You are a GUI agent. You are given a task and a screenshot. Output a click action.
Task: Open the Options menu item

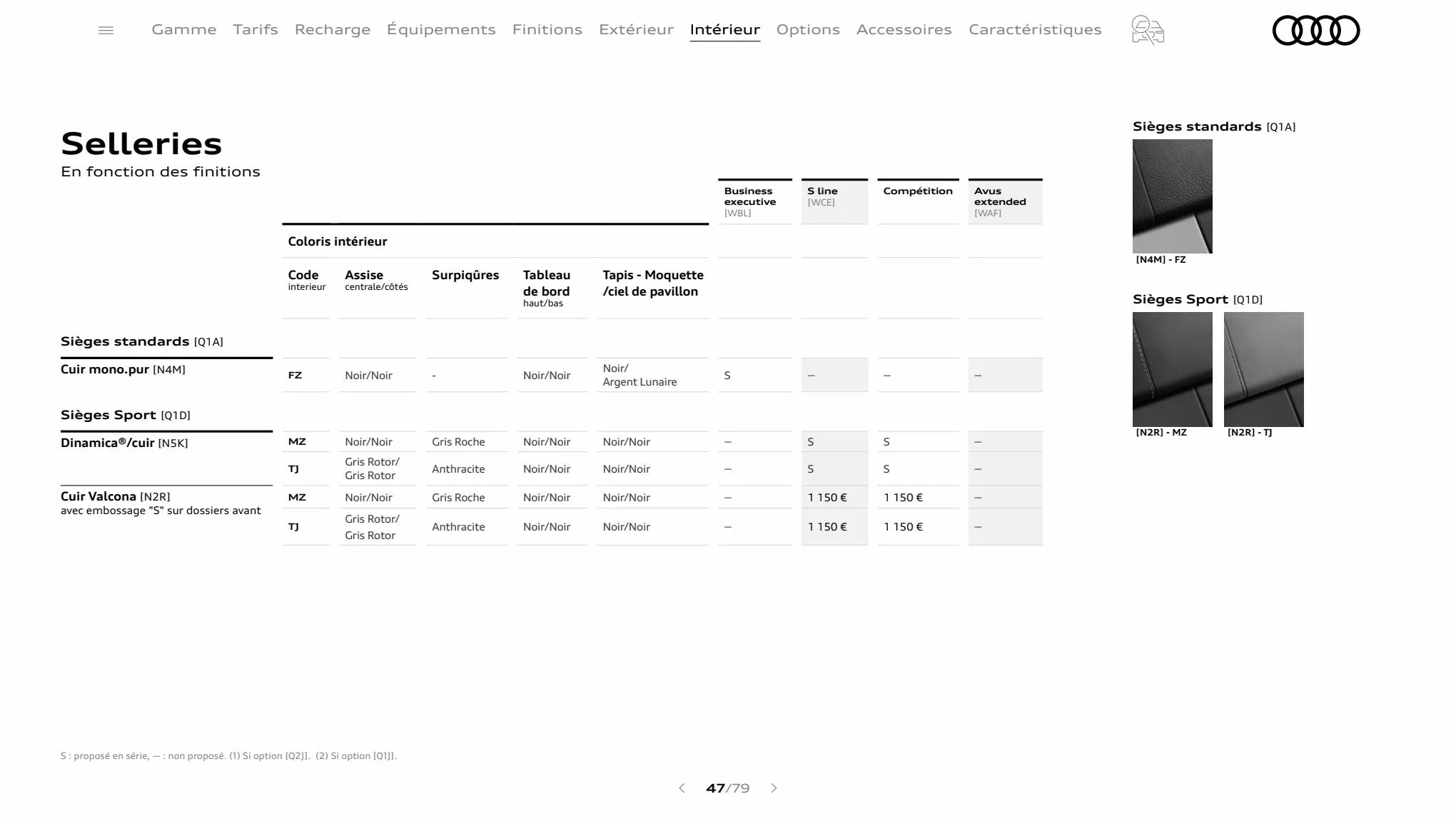pyautogui.click(x=808, y=29)
